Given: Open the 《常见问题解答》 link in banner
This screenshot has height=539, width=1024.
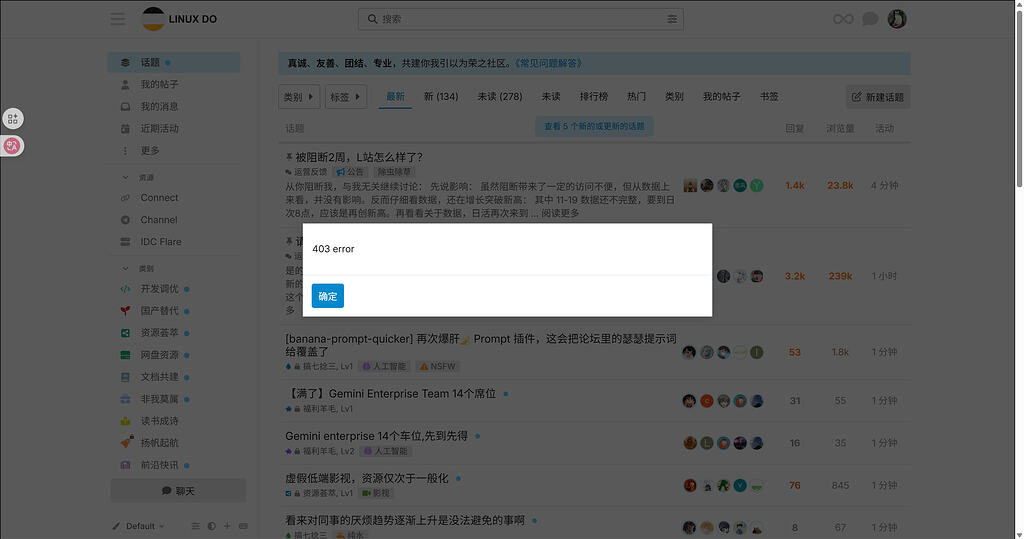Looking at the screenshot, I should [548, 63].
